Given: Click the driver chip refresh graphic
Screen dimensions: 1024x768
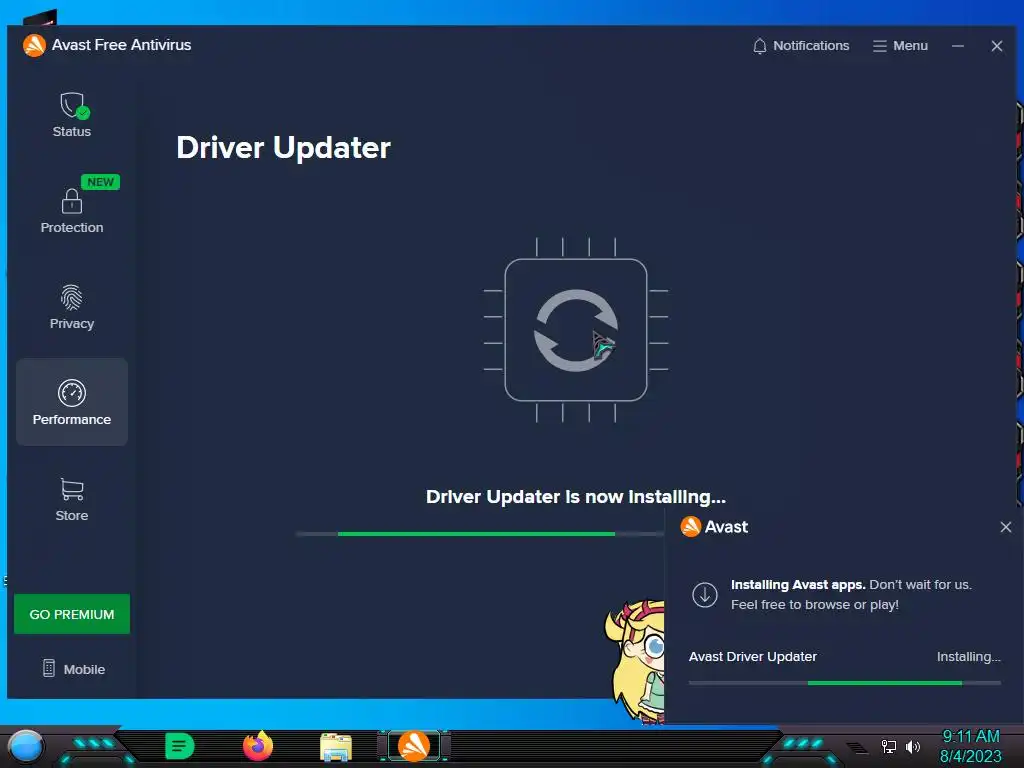Looking at the screenshot, I should click(x=575, y=330).
